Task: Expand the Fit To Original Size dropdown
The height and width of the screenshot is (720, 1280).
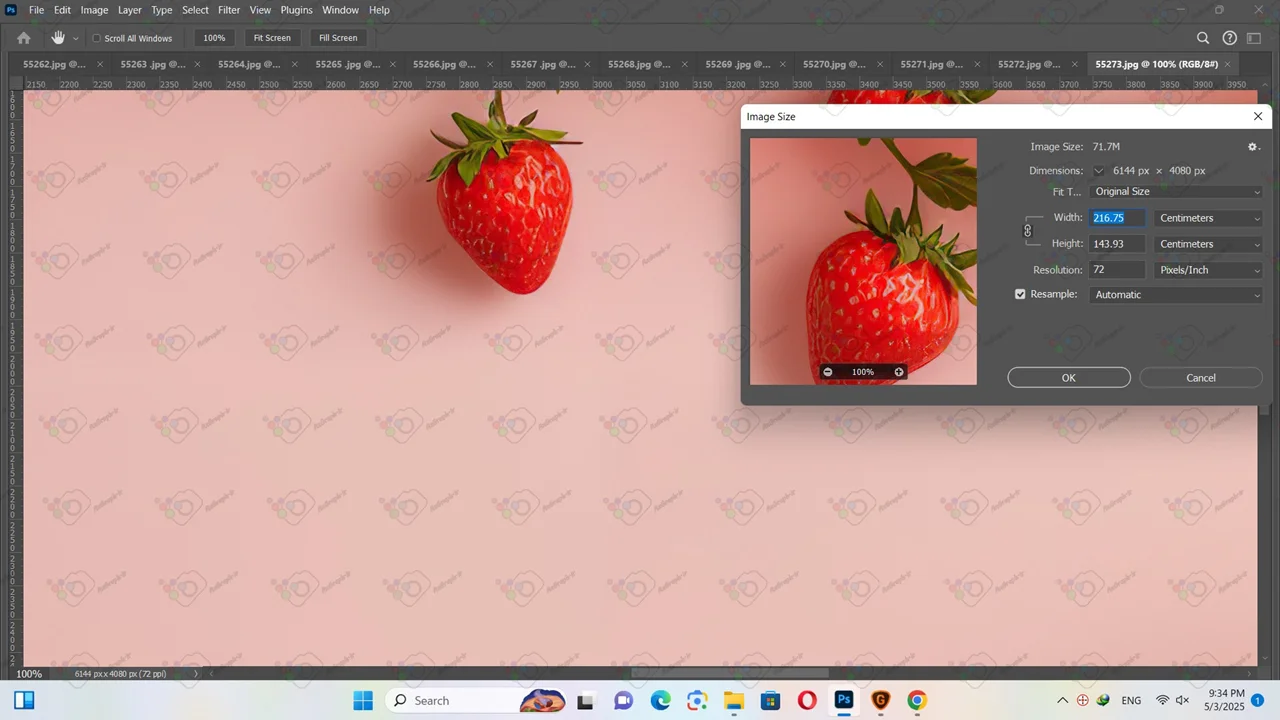Action: coord(1176,192)
